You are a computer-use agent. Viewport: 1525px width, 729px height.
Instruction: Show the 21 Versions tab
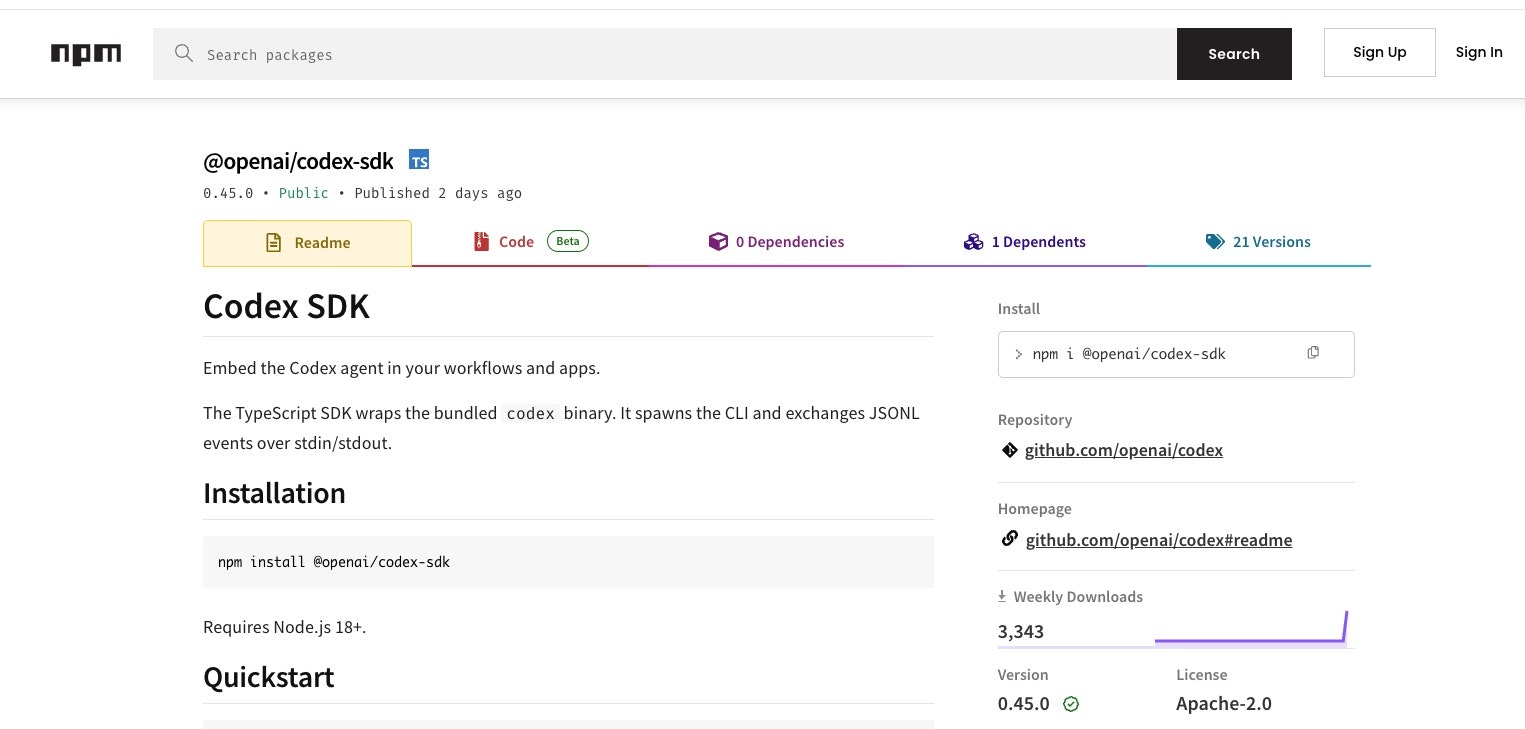pyautogui.click(x=1258, y=242)
